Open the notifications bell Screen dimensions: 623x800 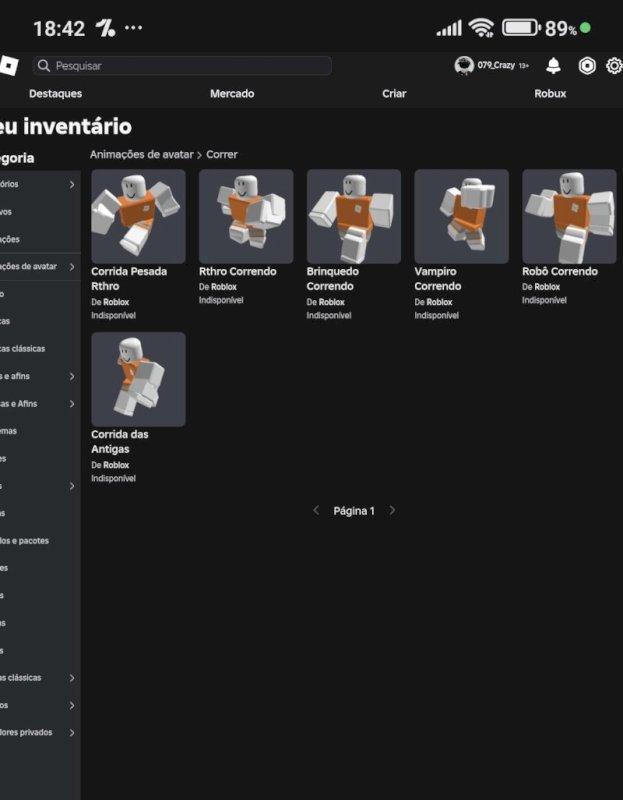click(x=553, y=66)
